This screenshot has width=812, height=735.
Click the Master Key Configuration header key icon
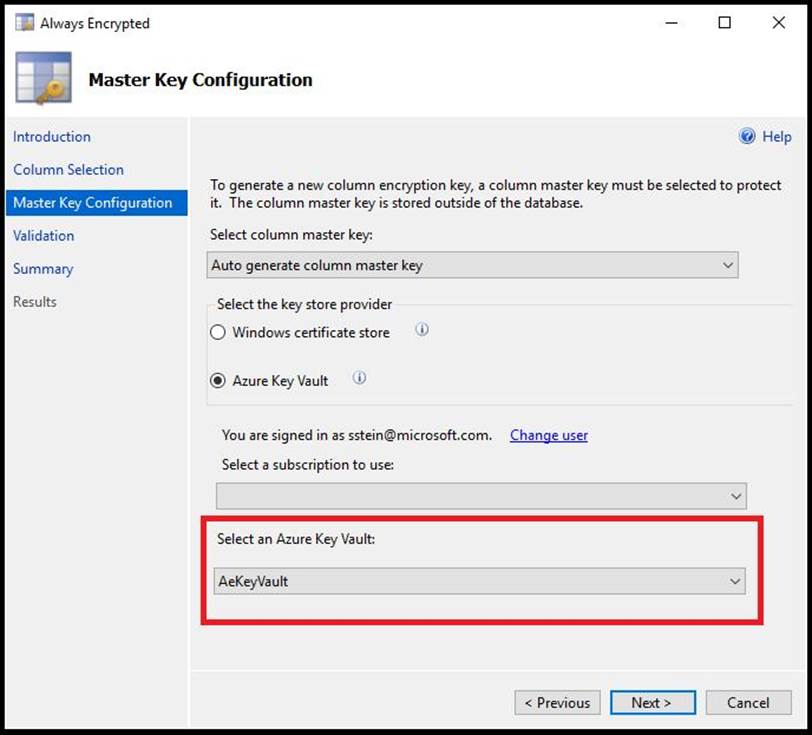click(43, 79)
